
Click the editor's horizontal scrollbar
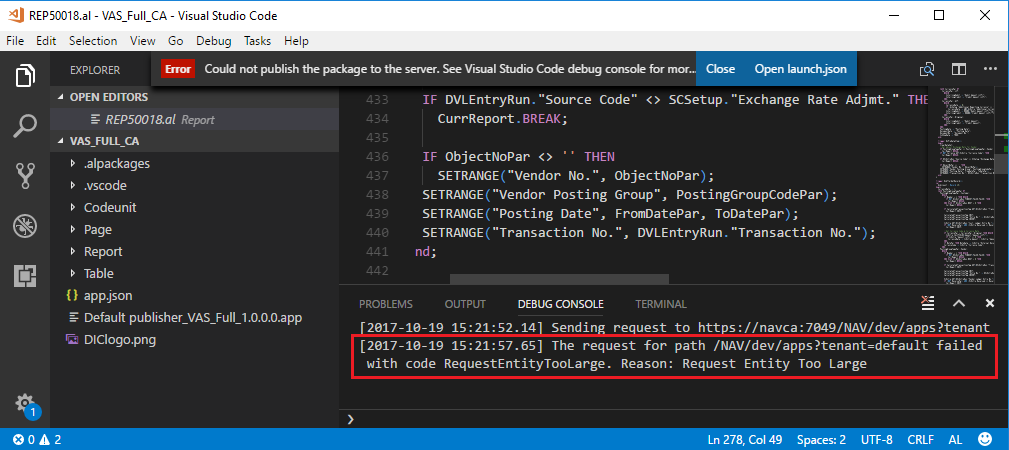(559, 279)
